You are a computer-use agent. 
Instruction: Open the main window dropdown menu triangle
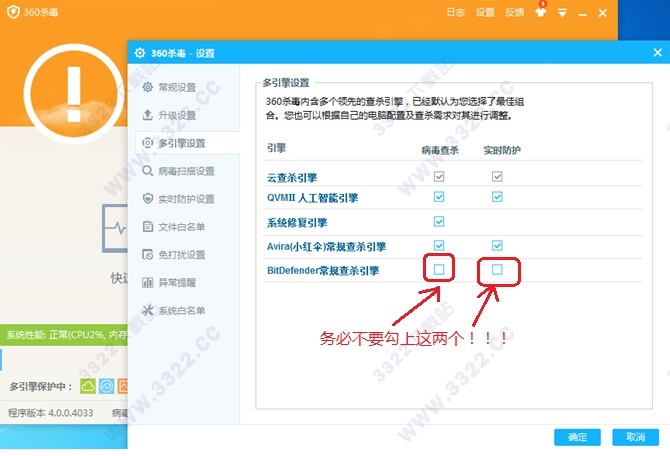(x=562, y=13)
